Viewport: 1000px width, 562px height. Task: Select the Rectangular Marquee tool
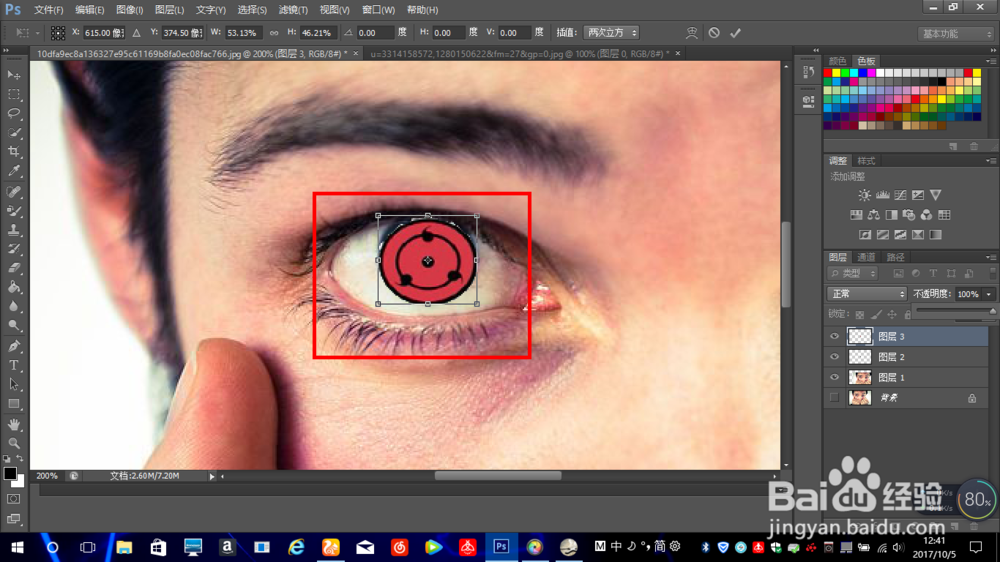coord(14,94)
